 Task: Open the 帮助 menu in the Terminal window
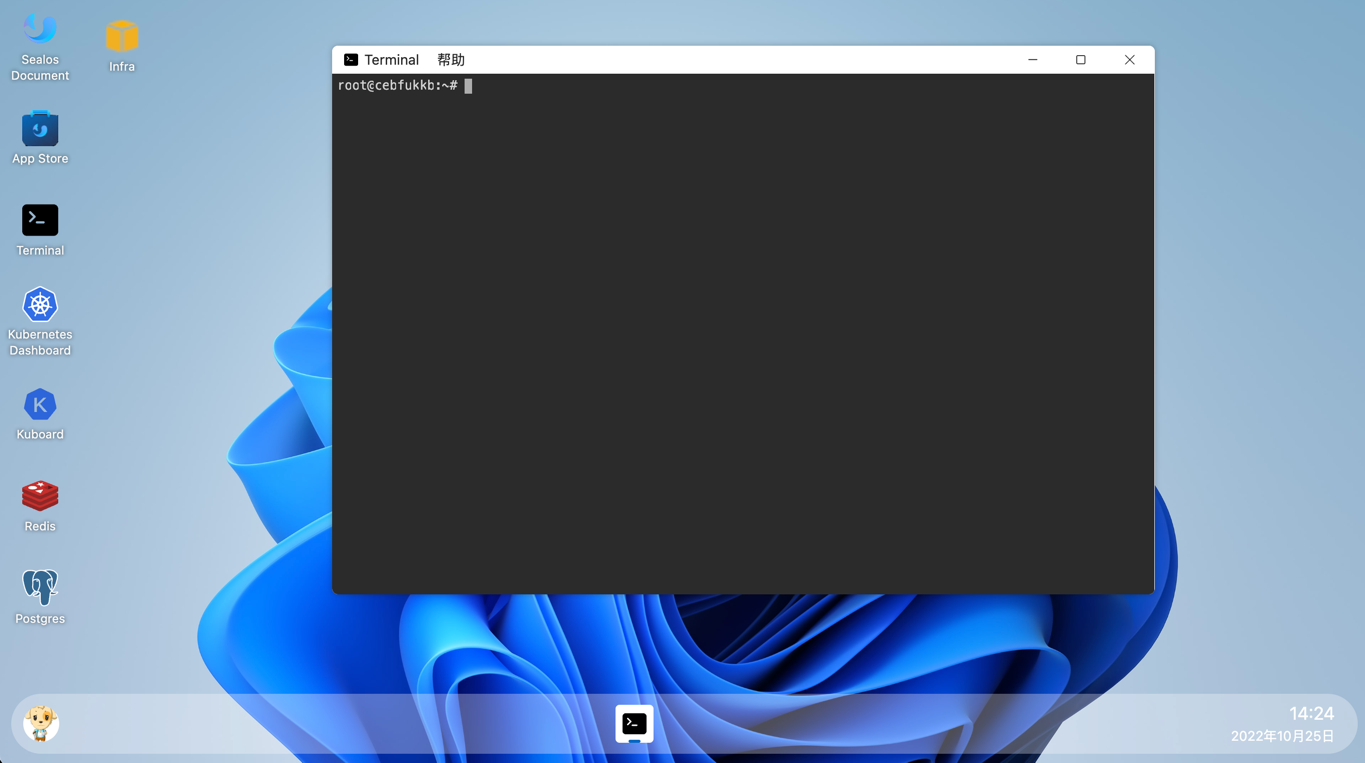tap(451, 60)
